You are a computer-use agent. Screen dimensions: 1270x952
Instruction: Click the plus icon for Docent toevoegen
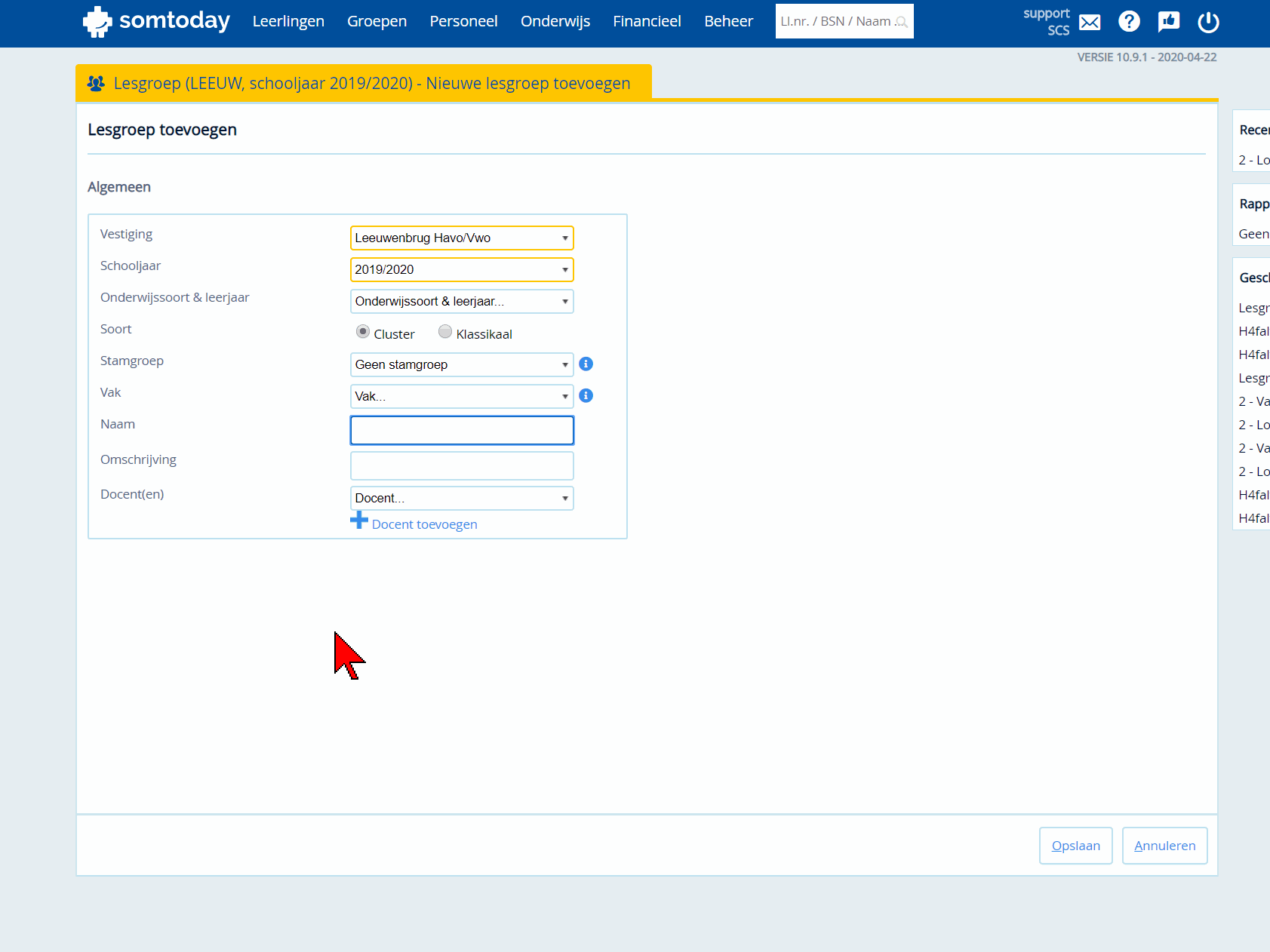[359, 521]
